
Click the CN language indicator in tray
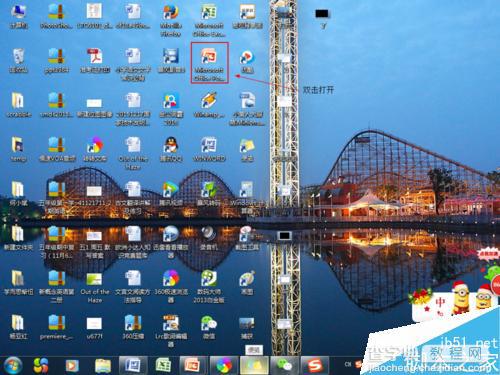(x=348, y=364)
